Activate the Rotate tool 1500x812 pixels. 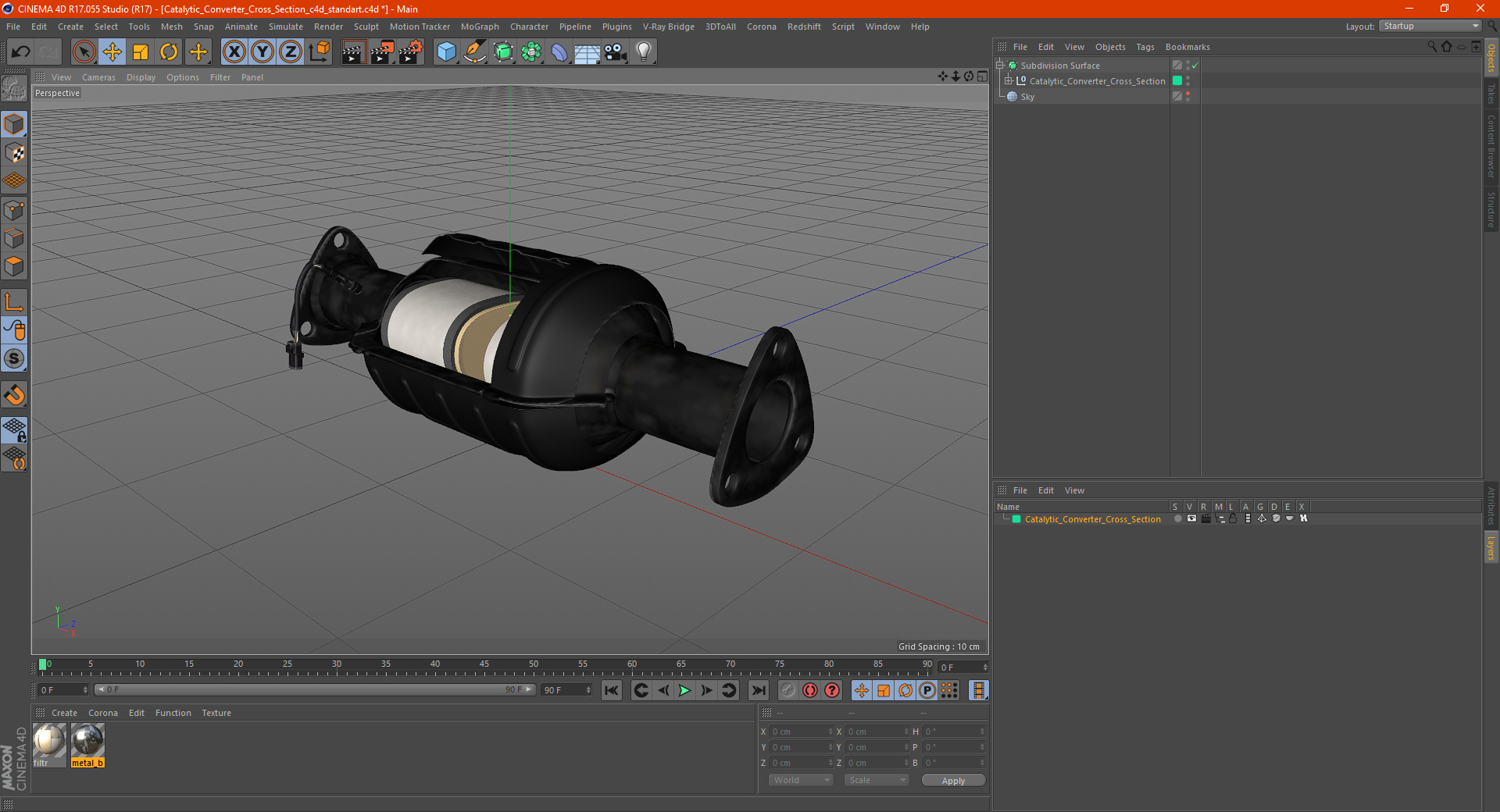(x=169, y=52)
